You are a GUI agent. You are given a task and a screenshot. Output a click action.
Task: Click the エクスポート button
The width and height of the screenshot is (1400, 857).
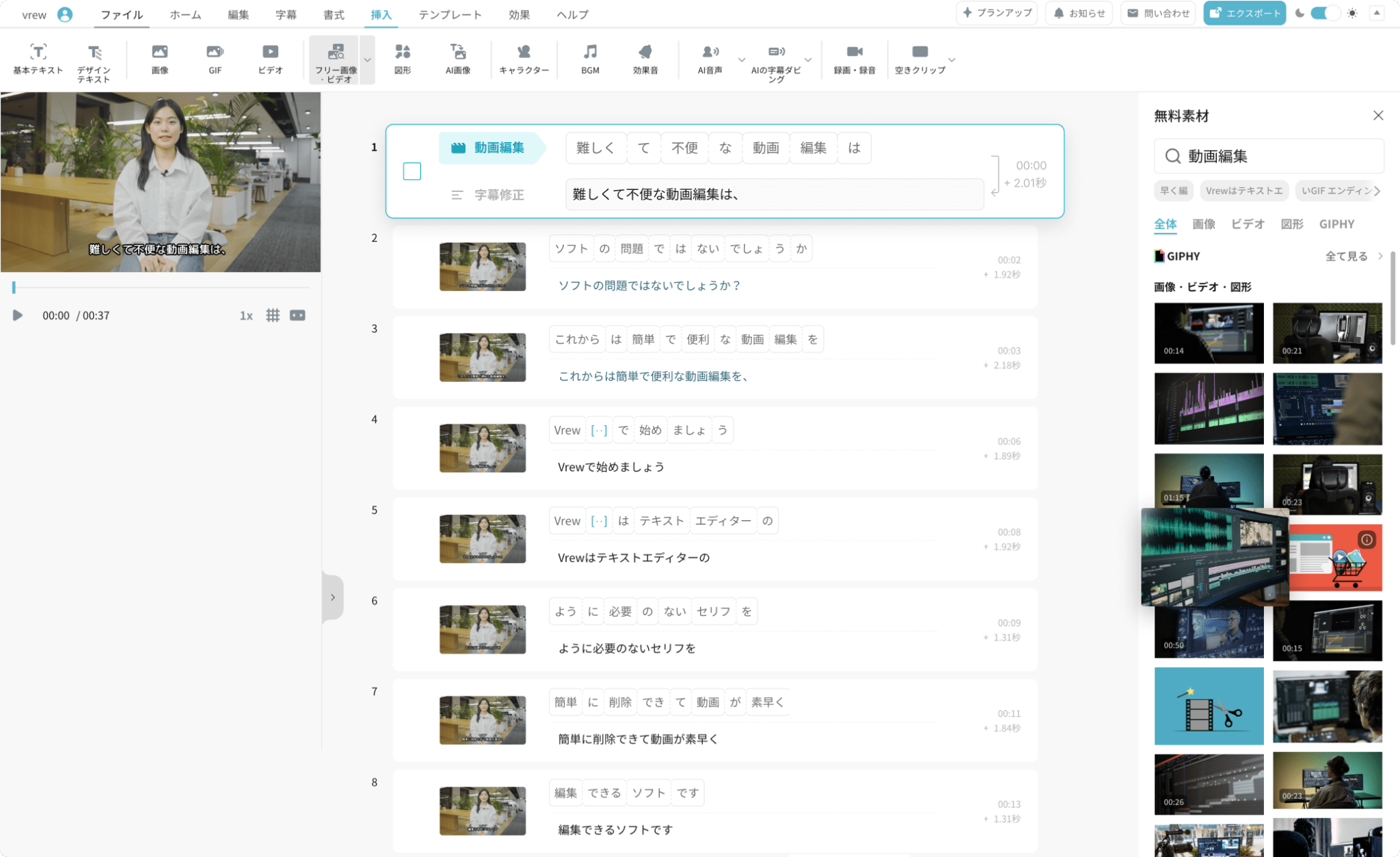(x=1244, y=12)
